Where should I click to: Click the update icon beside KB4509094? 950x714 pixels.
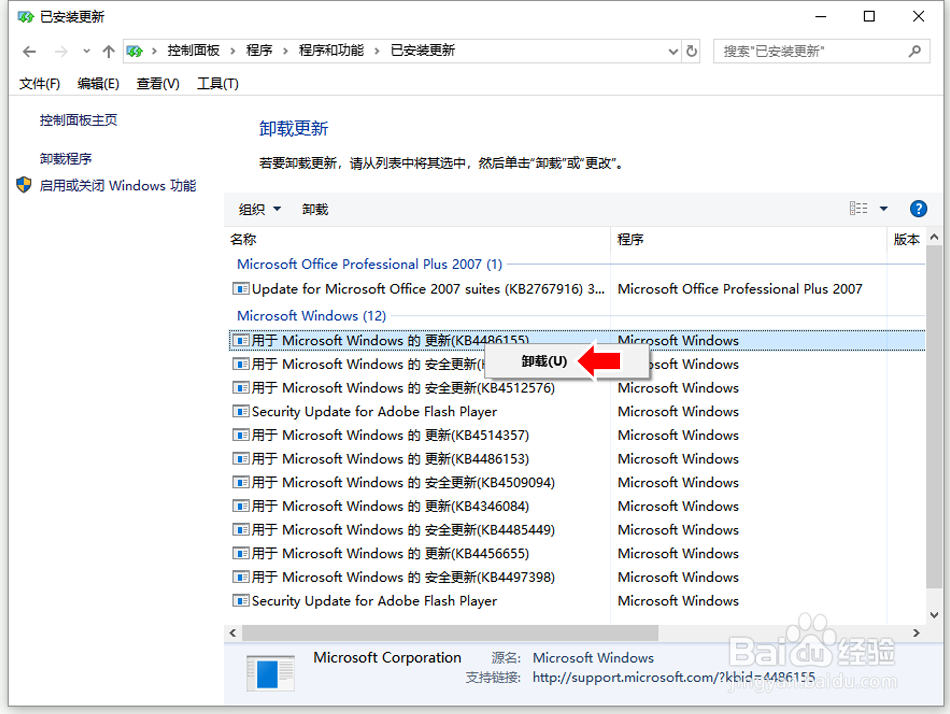pyautogui.click(x=241, y=482)
